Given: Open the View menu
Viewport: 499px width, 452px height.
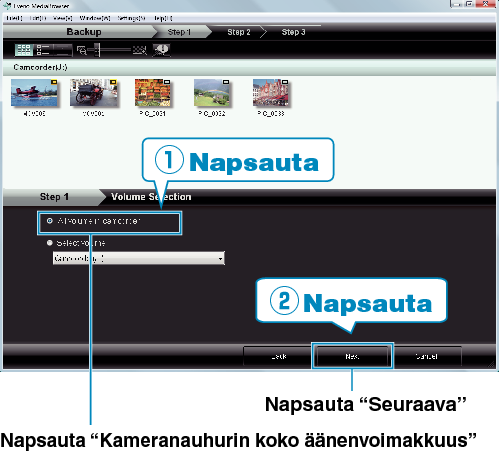Looking at the screenshot, I should pyautogui.click(x=62, y=18).
